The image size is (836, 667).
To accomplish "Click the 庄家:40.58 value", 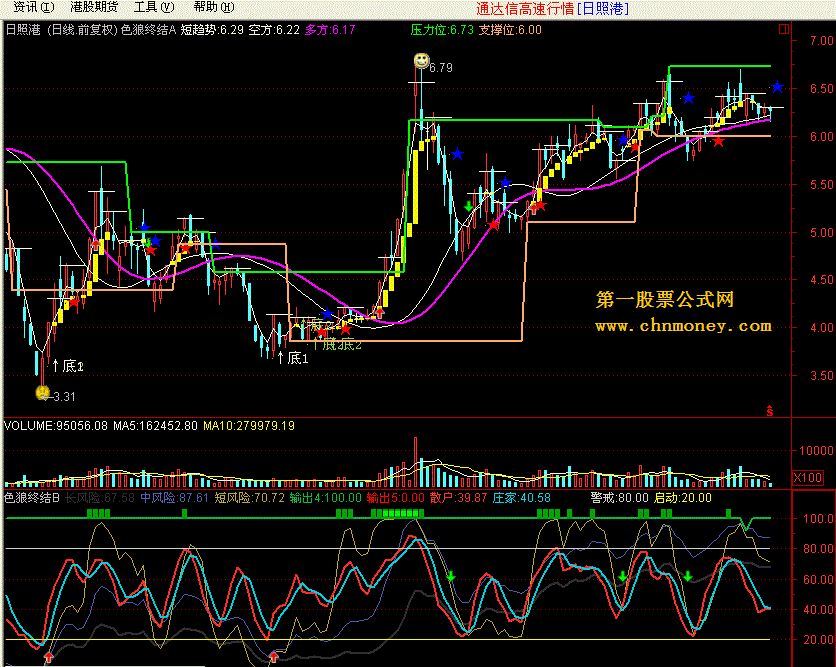I will tap(521, 498).
